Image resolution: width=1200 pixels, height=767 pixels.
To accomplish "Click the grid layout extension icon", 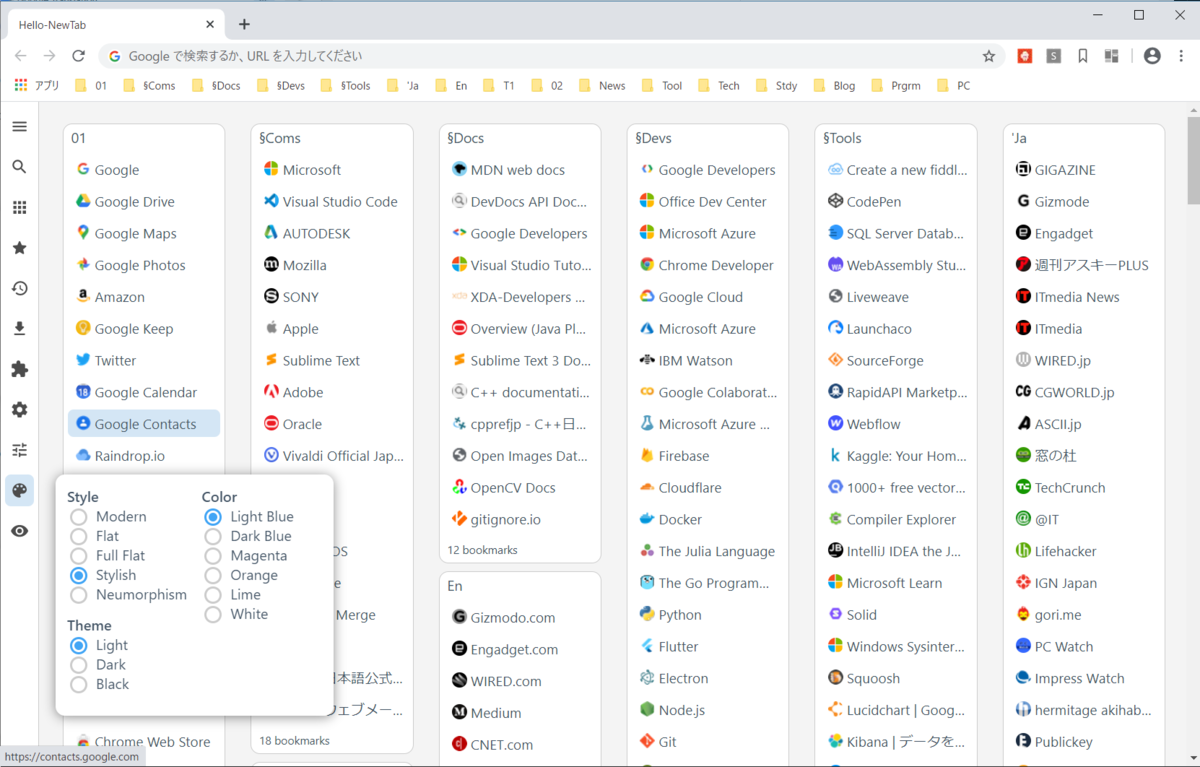I will click(1111, 56).
